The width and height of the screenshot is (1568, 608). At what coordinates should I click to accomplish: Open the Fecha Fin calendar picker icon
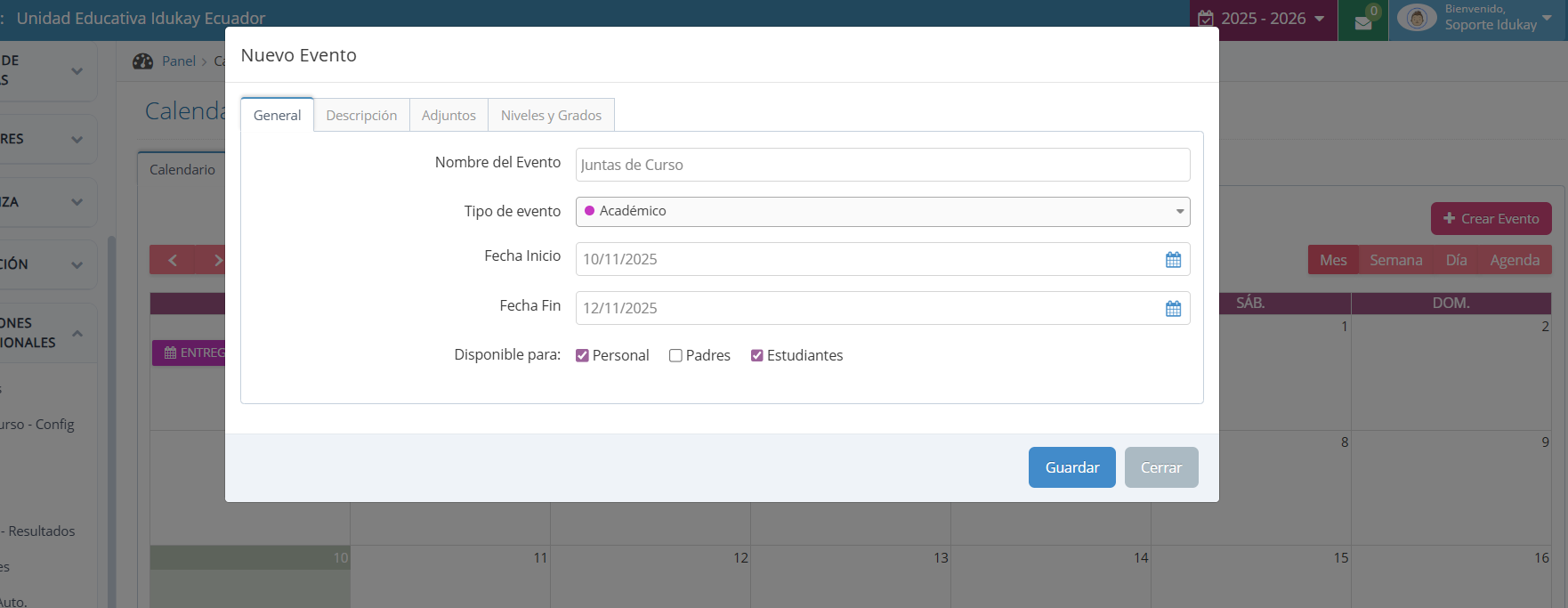pyautogui.click(x=1173, y=308)
